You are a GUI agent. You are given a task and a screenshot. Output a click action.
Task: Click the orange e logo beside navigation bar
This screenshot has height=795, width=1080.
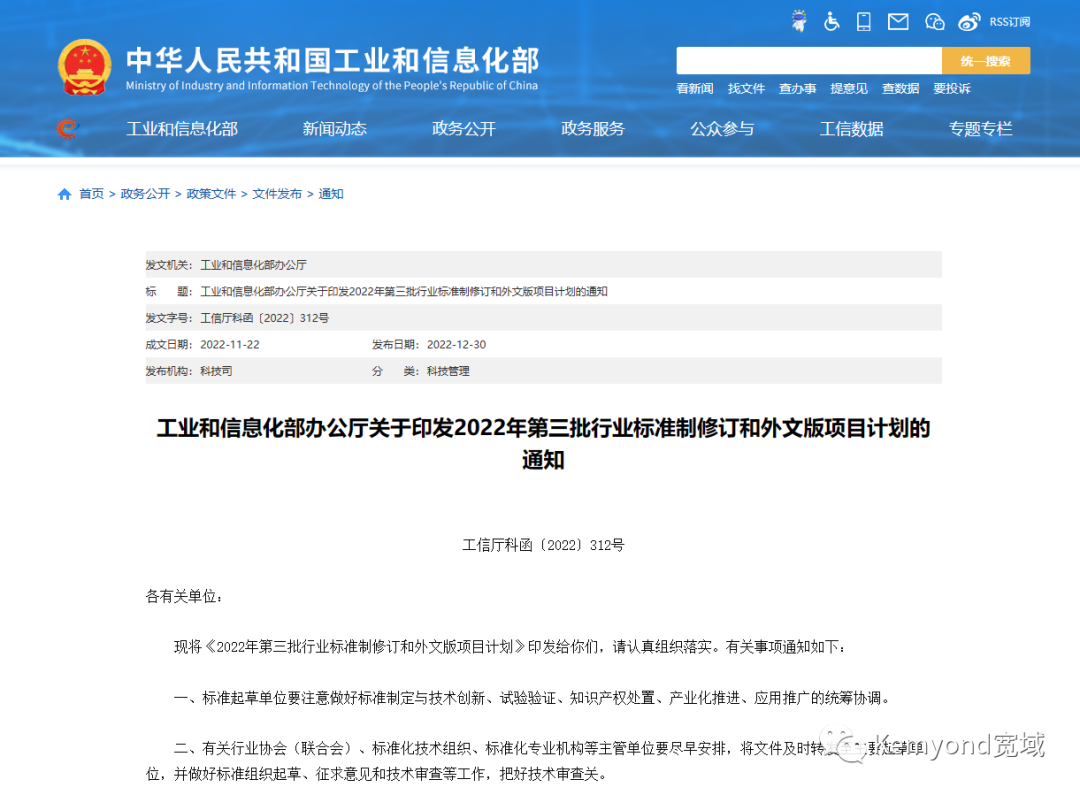(63, 128)
